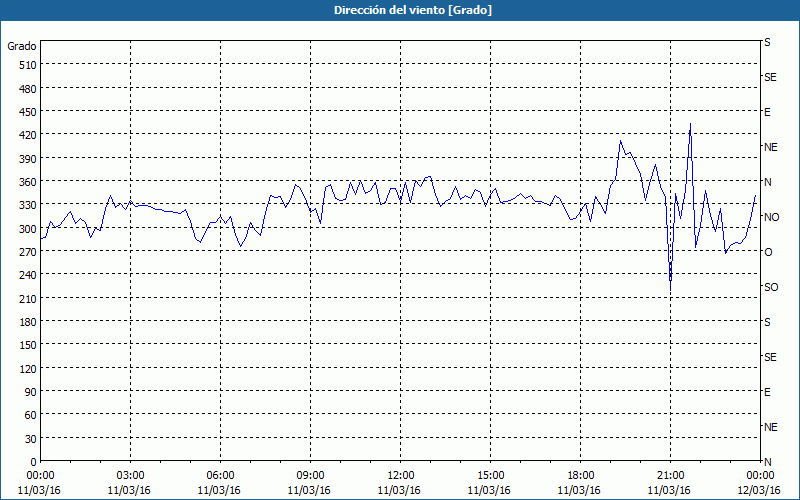
Task: Select the "Grado" axis unit label
Action: pyautogui.click(x=22, y=46)
